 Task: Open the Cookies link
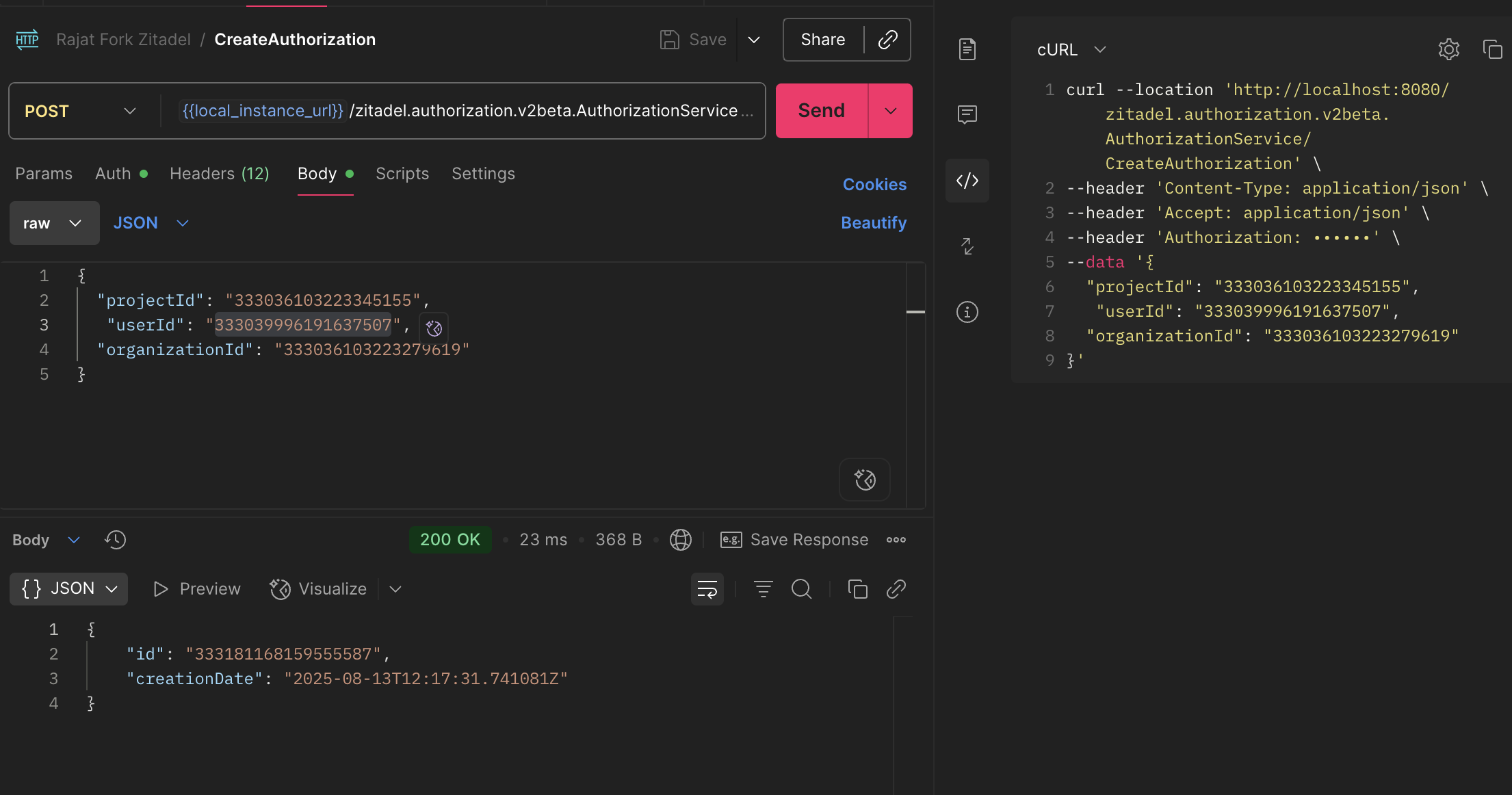(874, 185)
